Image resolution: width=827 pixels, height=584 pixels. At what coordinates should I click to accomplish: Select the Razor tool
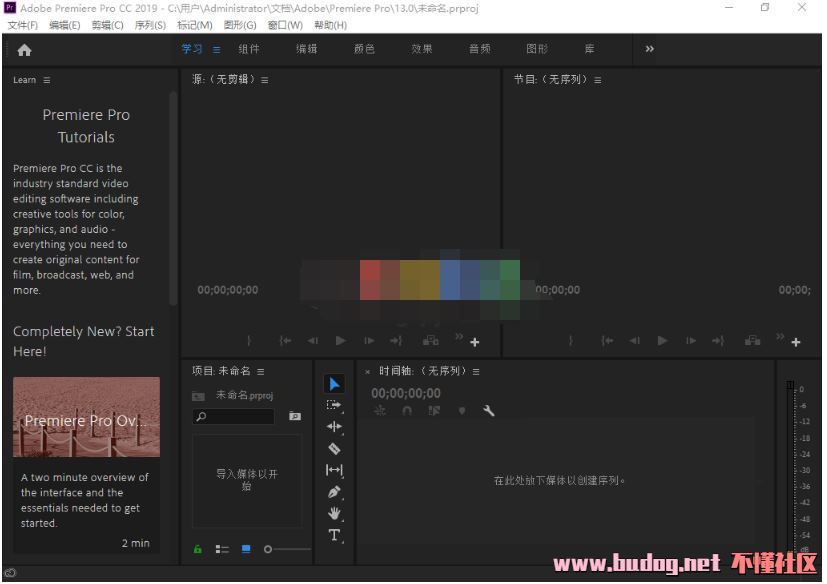334,449
